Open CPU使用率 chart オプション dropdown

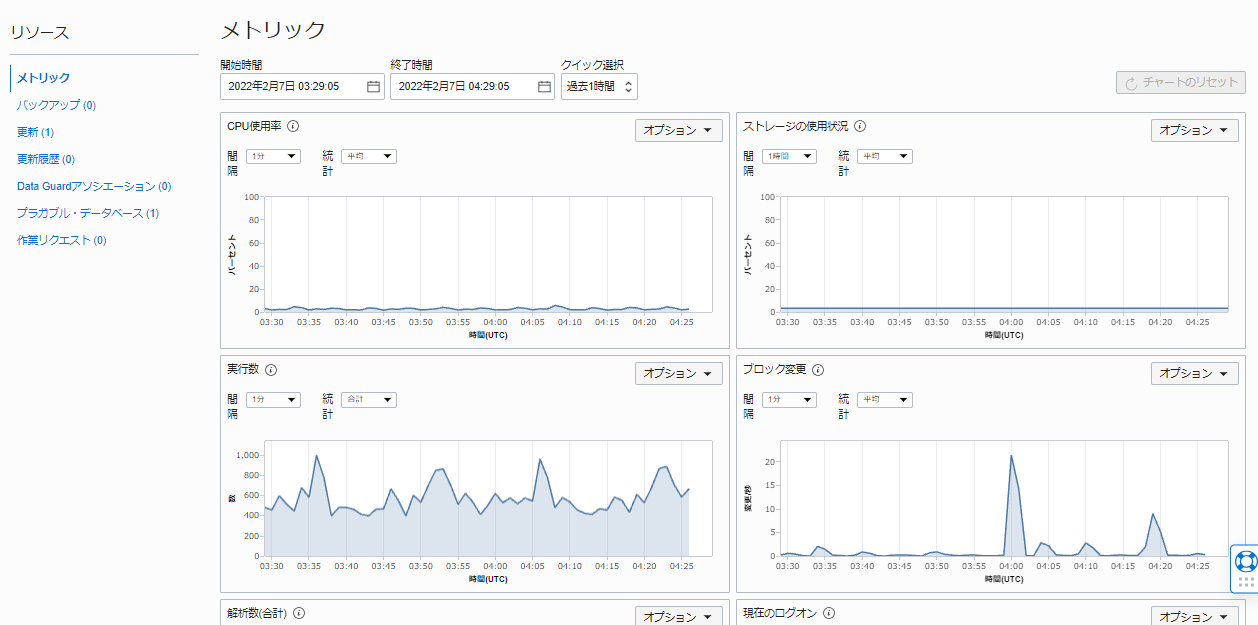point(678,130)
